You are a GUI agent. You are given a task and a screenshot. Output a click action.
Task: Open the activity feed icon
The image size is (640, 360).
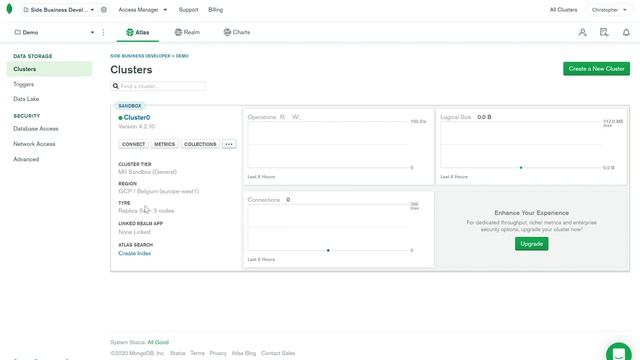604,32
